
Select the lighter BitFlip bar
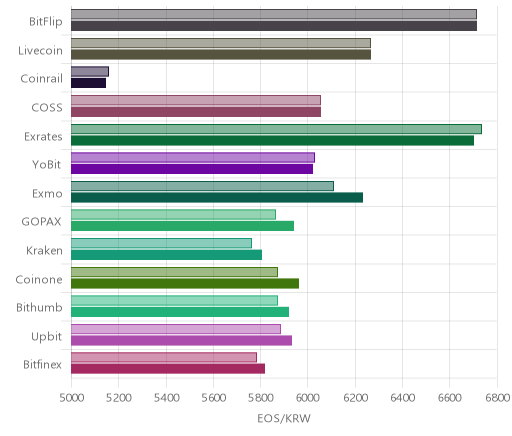click(274, 14)
